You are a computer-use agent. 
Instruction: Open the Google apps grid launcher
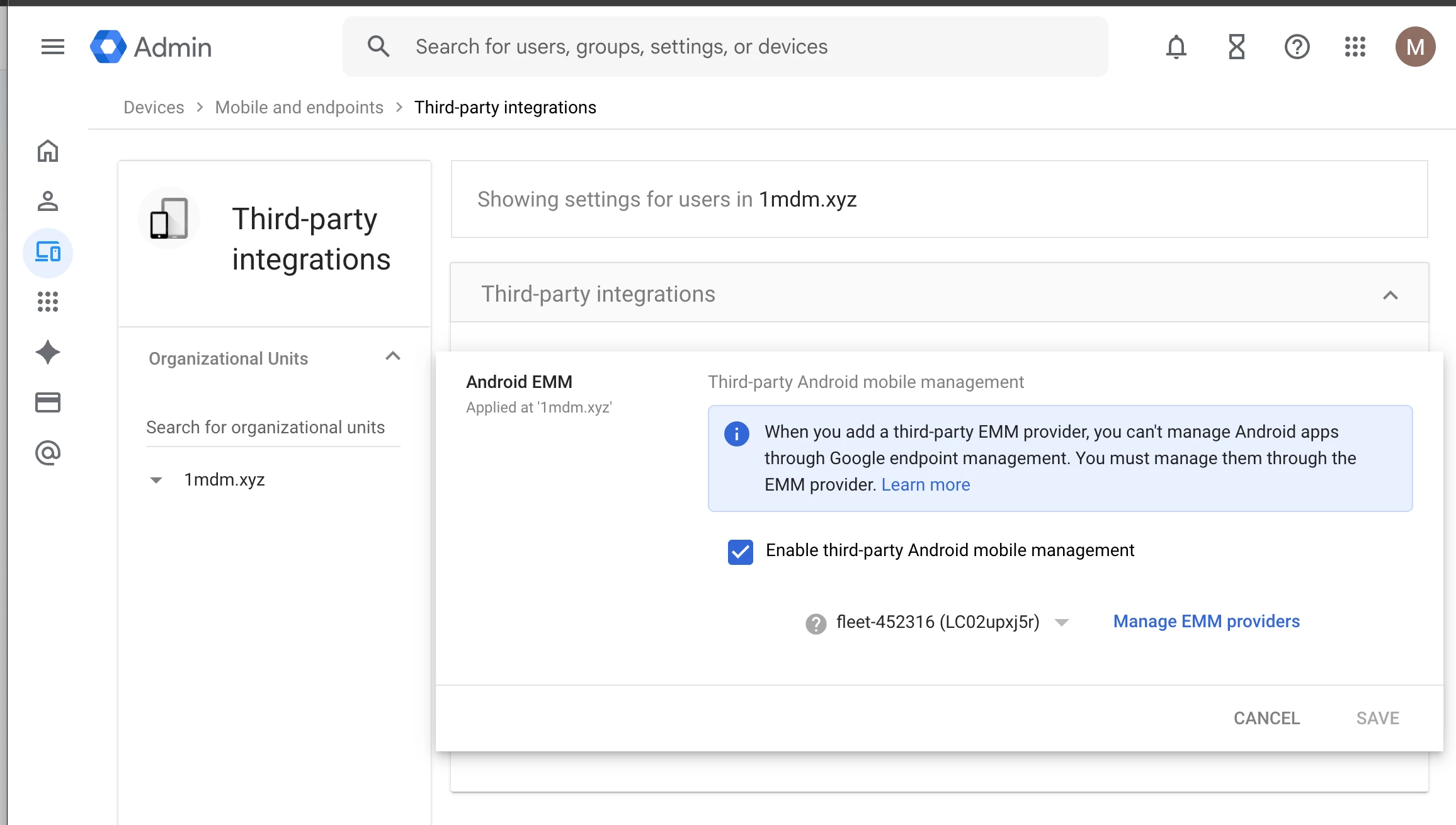[x=1355, y=47]
